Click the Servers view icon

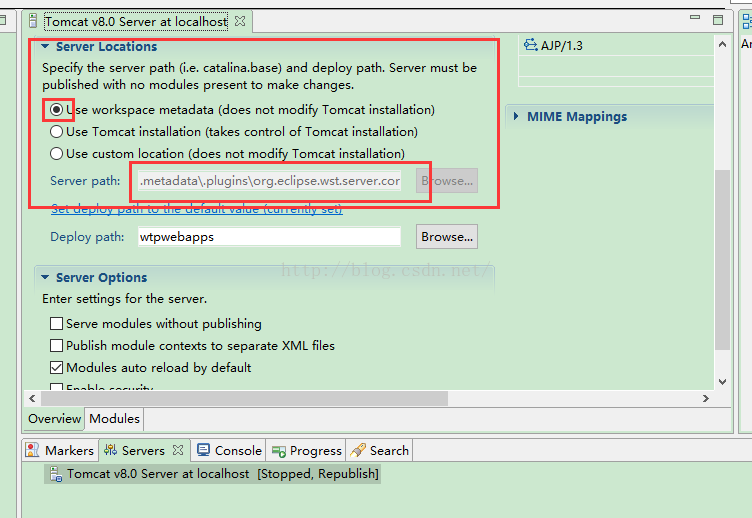pos(110,450)
